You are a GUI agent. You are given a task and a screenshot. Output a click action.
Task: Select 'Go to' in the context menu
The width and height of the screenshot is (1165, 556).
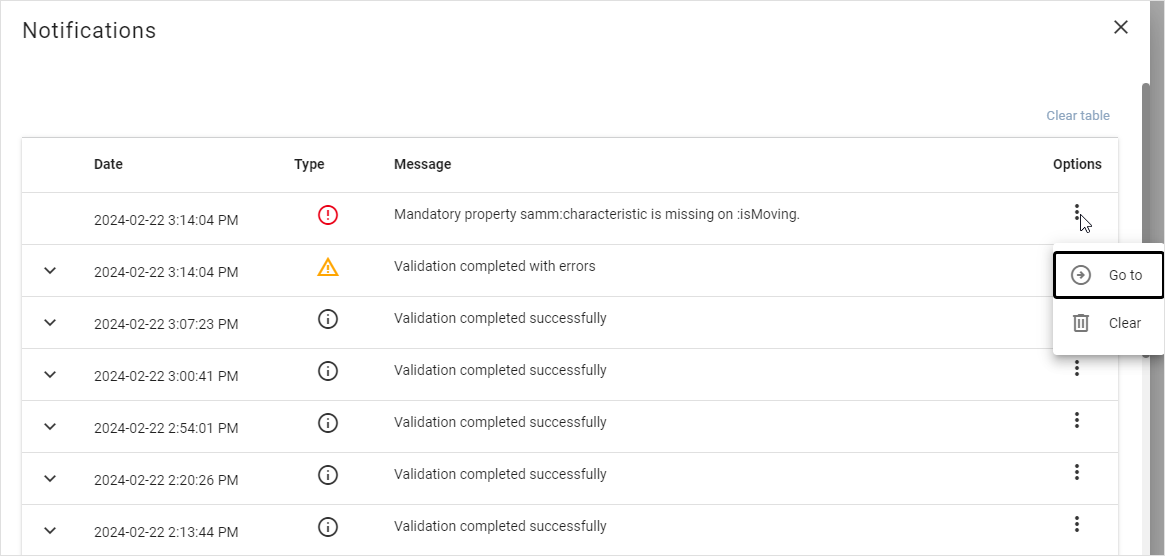1108,275
